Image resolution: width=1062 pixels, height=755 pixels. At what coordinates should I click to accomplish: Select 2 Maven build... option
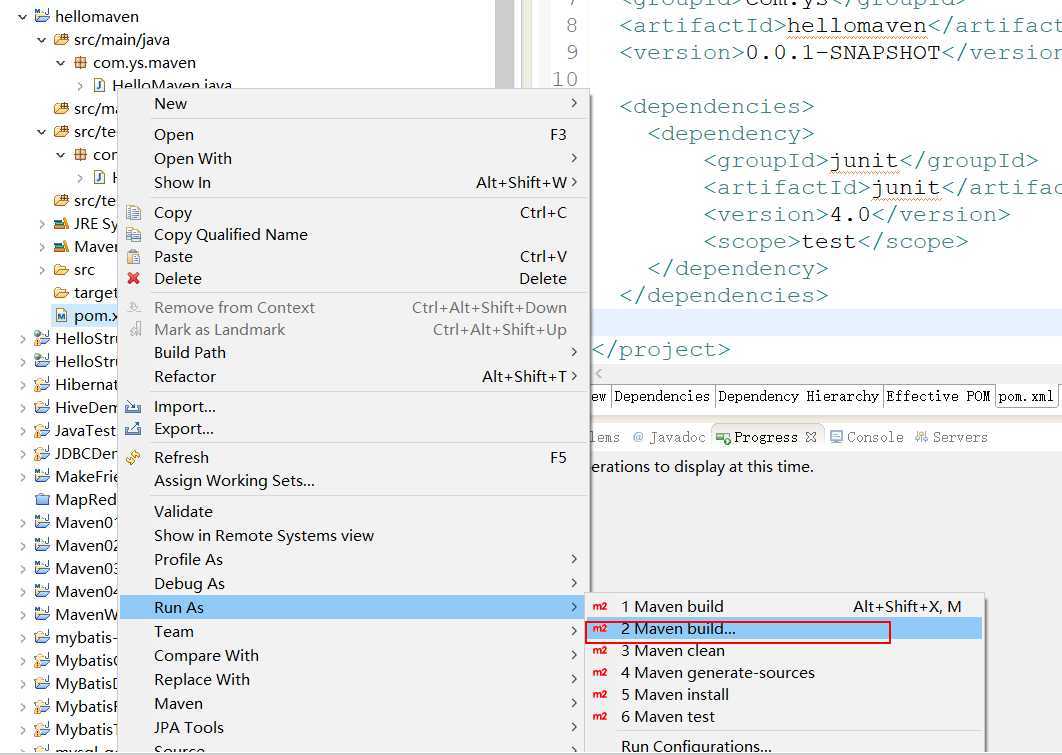coord(784,628)
